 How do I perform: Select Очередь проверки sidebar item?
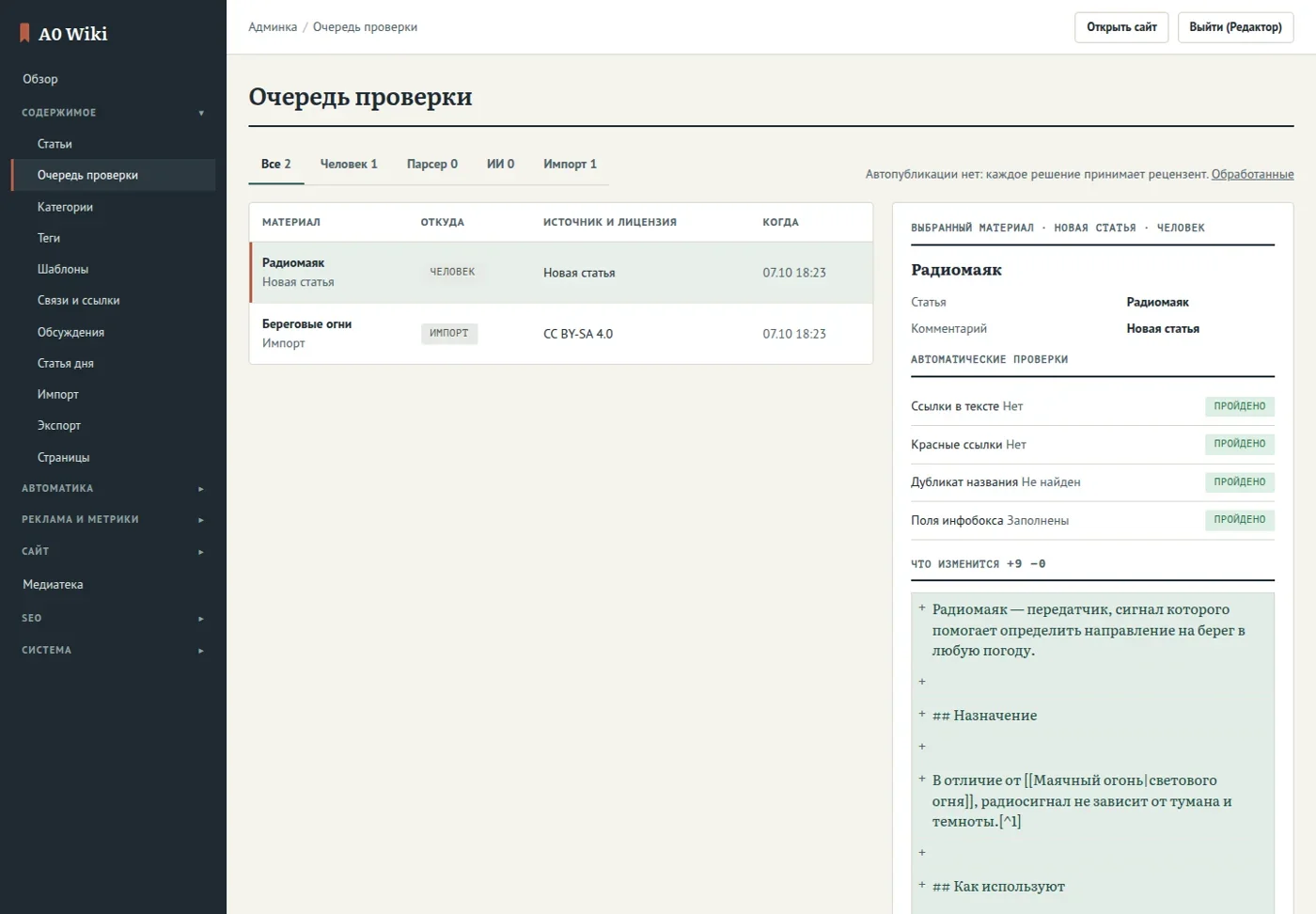(113, 175)
